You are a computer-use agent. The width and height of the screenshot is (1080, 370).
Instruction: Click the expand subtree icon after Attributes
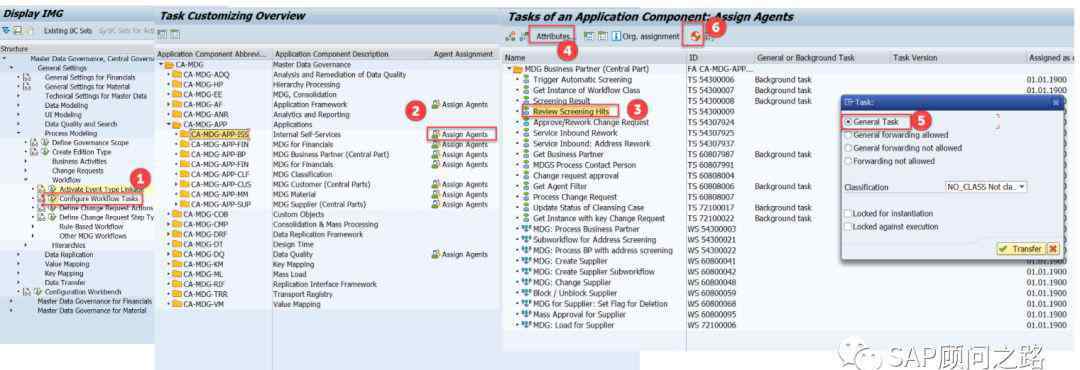pyautogui.click(x=588, y=36)
